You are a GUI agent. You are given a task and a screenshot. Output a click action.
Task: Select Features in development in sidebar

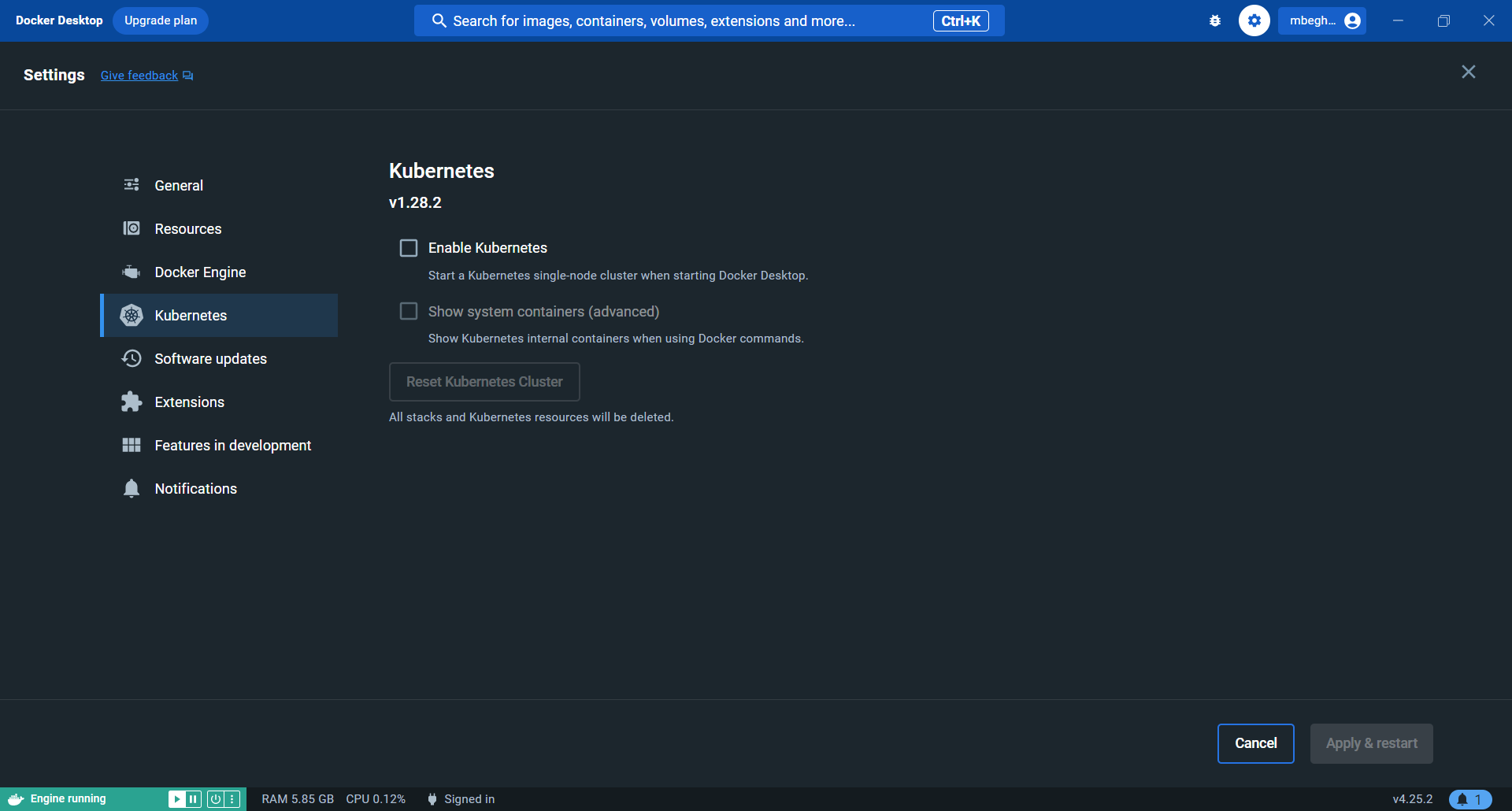pyautogui.click(x=232, y=445)
